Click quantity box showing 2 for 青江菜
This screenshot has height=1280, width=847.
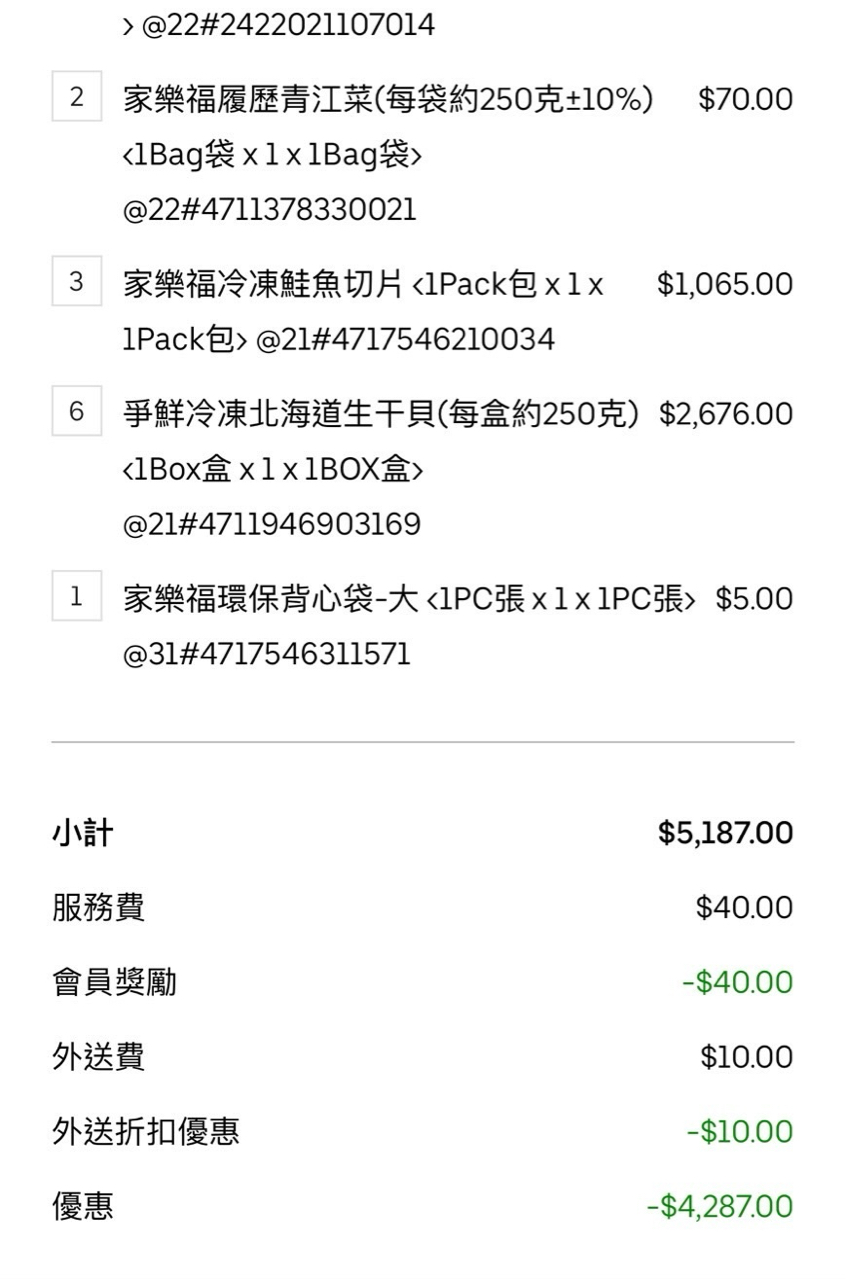pos(77,99)
